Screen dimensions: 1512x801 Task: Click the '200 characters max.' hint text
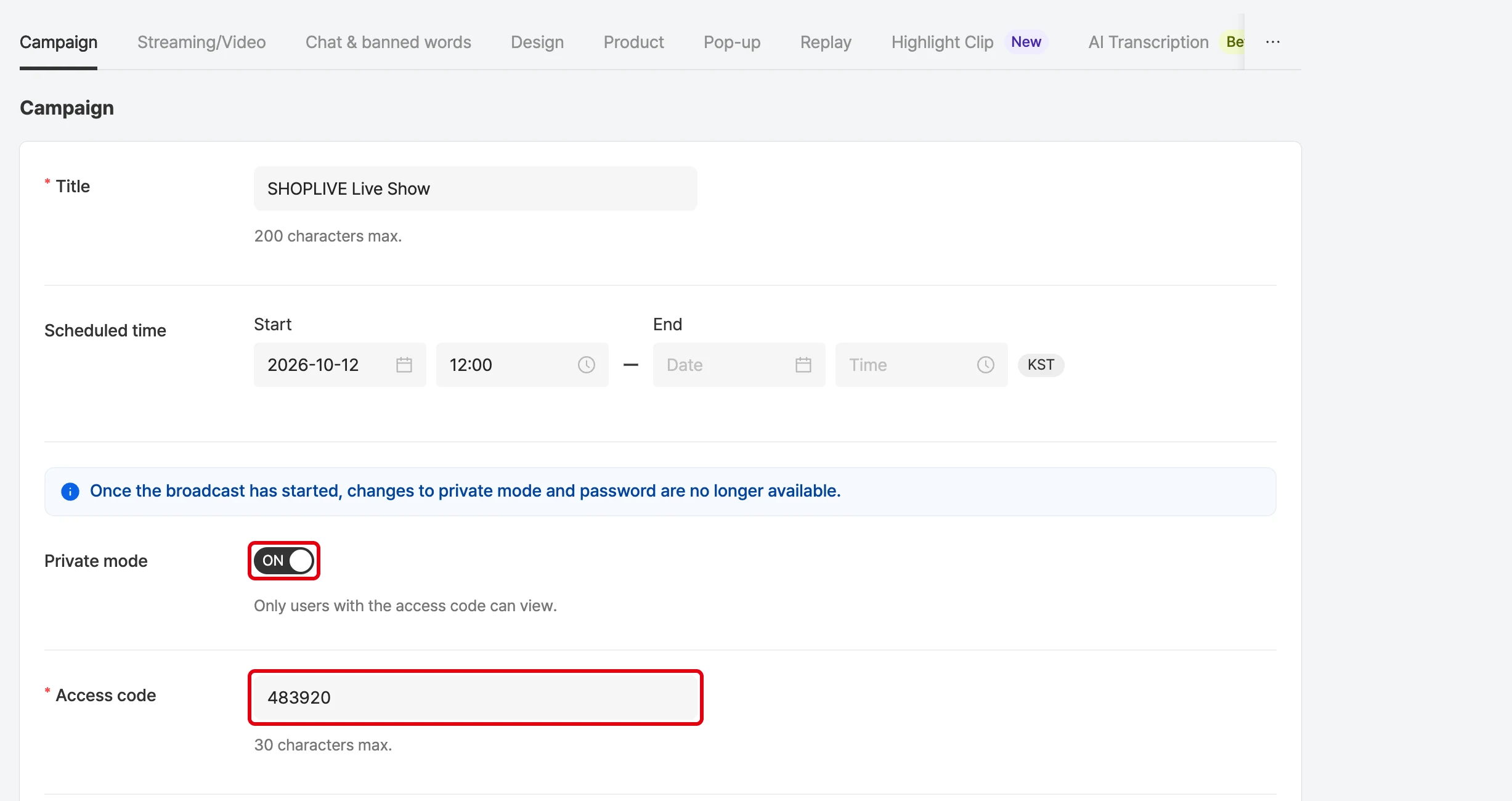pyautogui.click(x=328, y=236)
